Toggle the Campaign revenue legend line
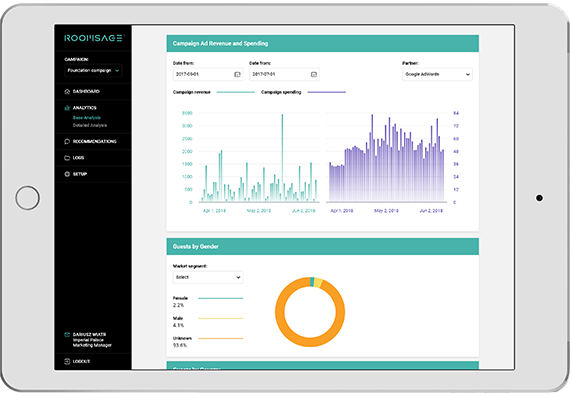This screenshot has width=571, height=396. [236, 92]
